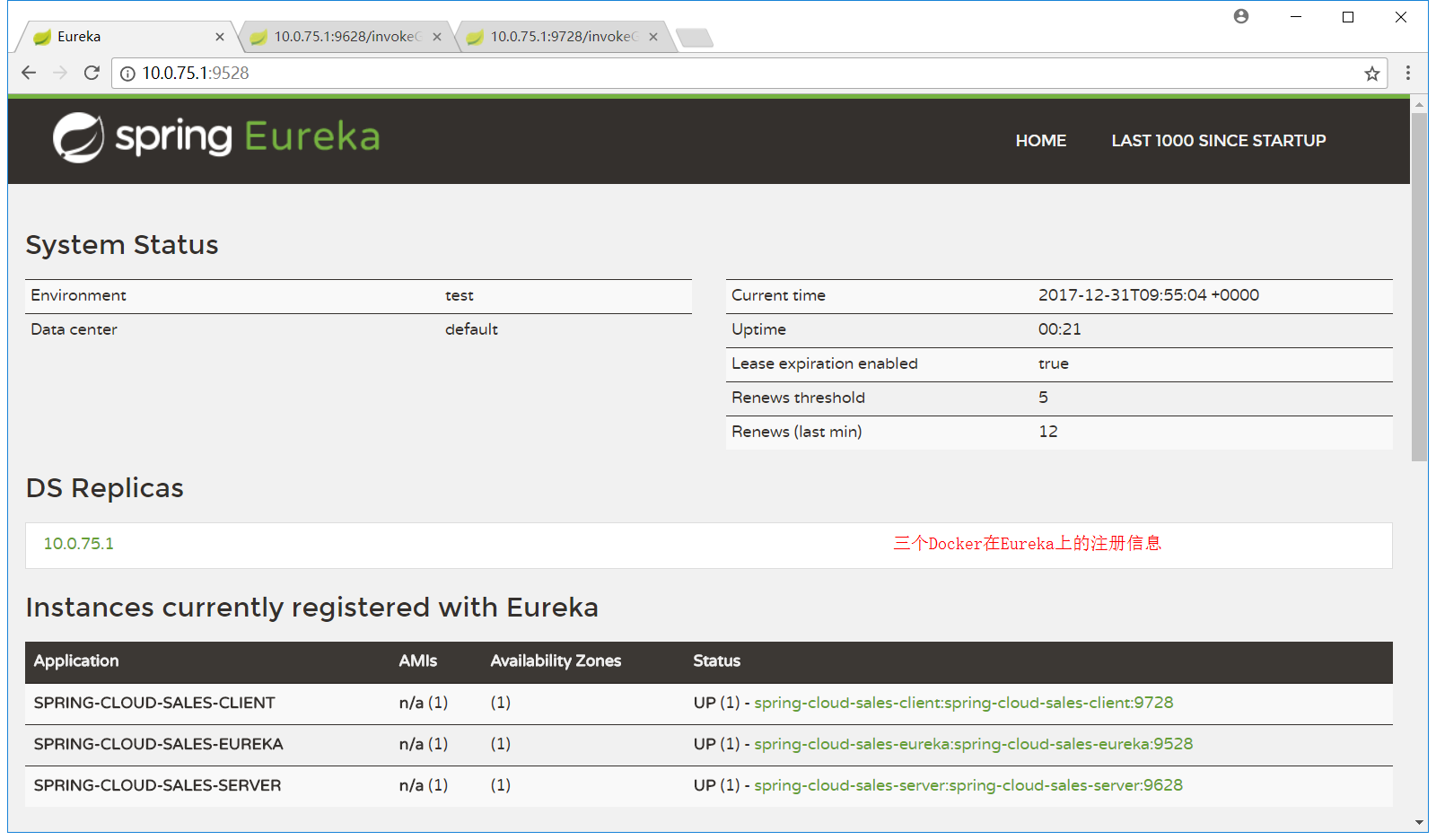The height and width of the screenshot is (840, 1436).
Task: Click the Environment label
Action: pyautogui.click(x=78, y=295)
